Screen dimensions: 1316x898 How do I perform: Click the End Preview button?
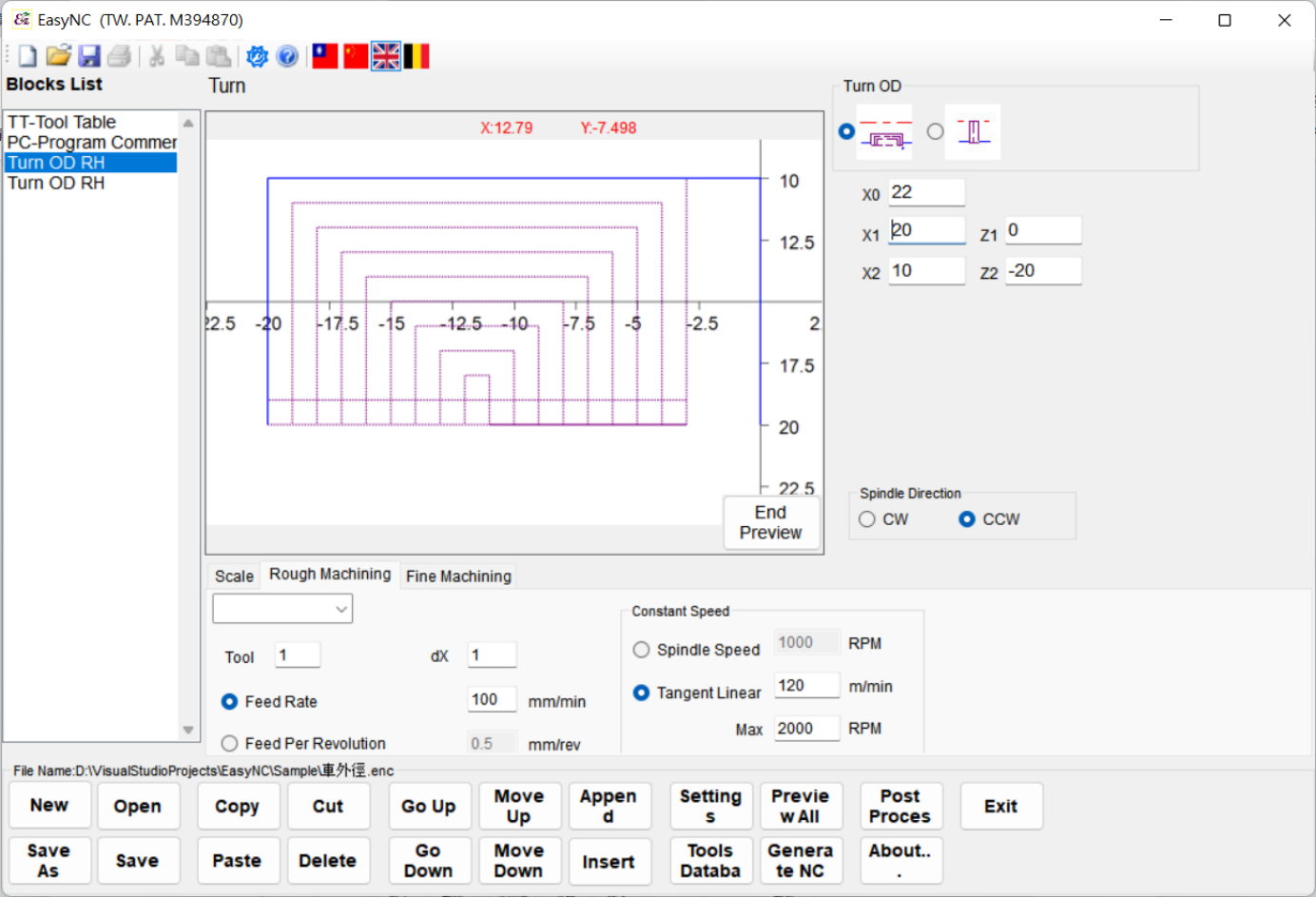click(770, 522)
